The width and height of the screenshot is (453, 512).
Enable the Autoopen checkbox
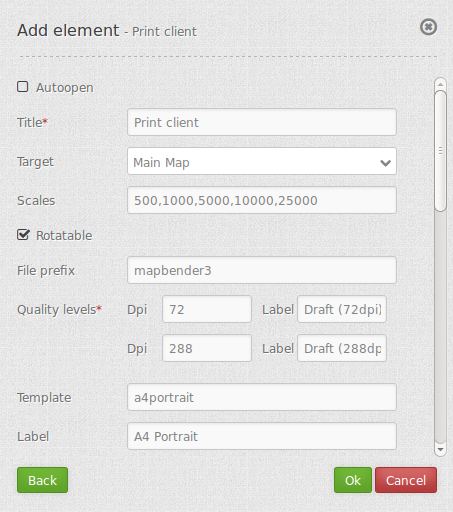point(23,87)
